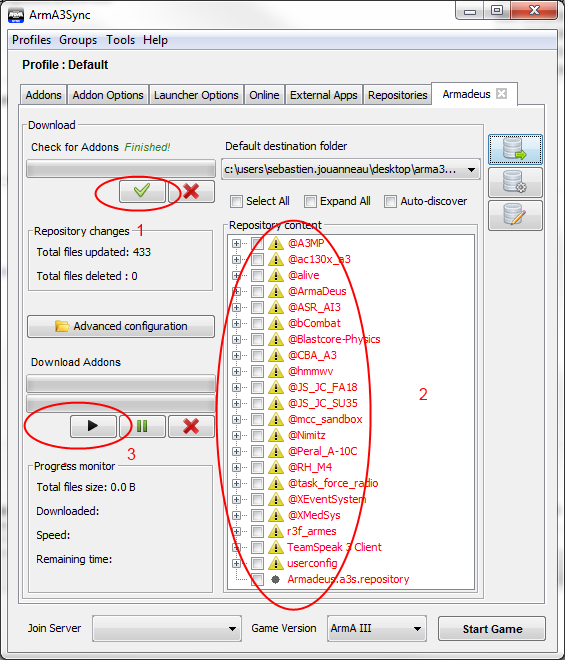
Task: Pause the download with green pause button
Action: (x=142, y=426)
